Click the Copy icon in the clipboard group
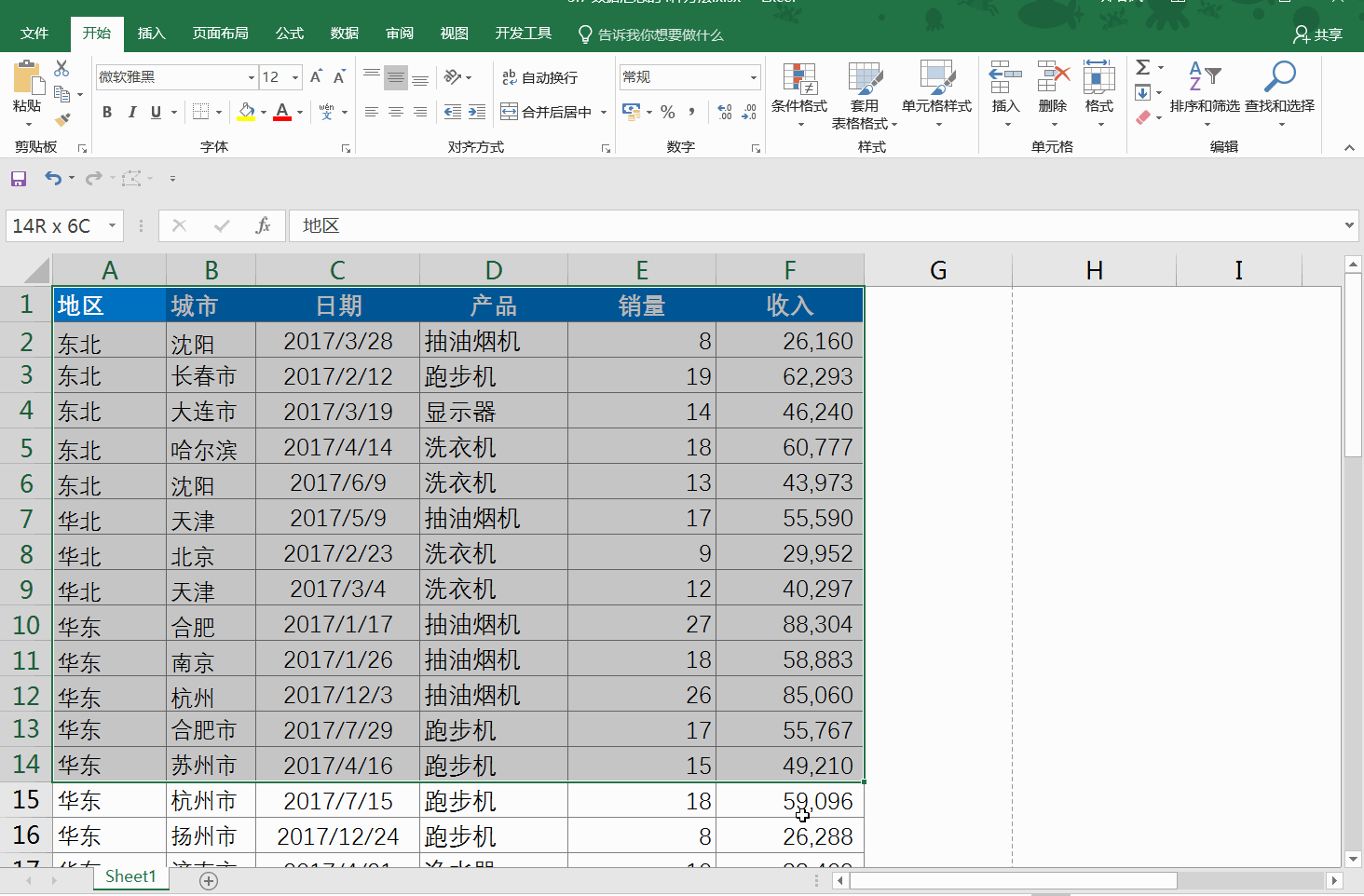Image resolution: width=1364 pixels, height=896 pixels. pos(62,94)
